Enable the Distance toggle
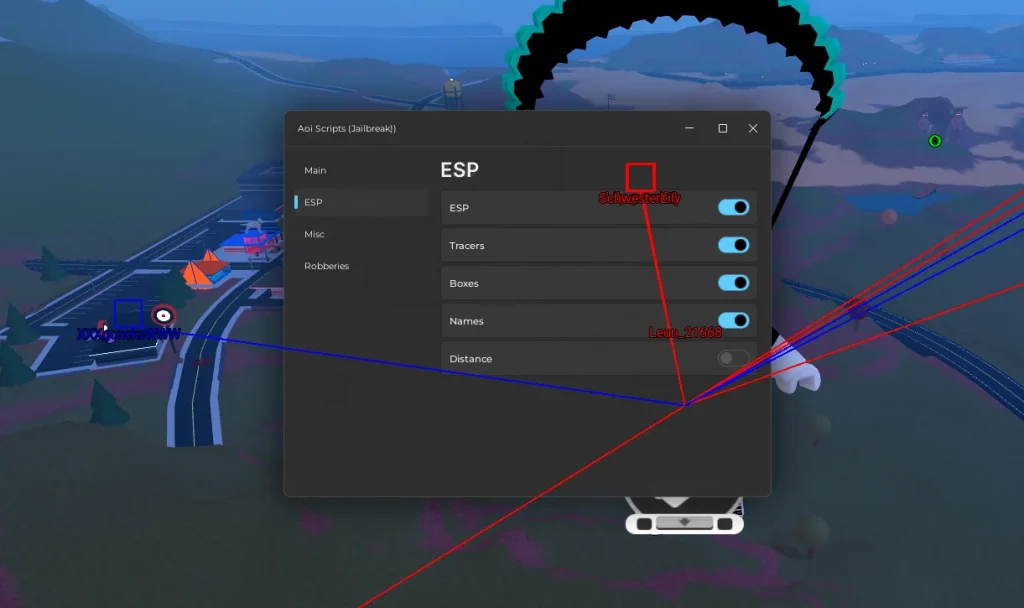 point(733,358)
